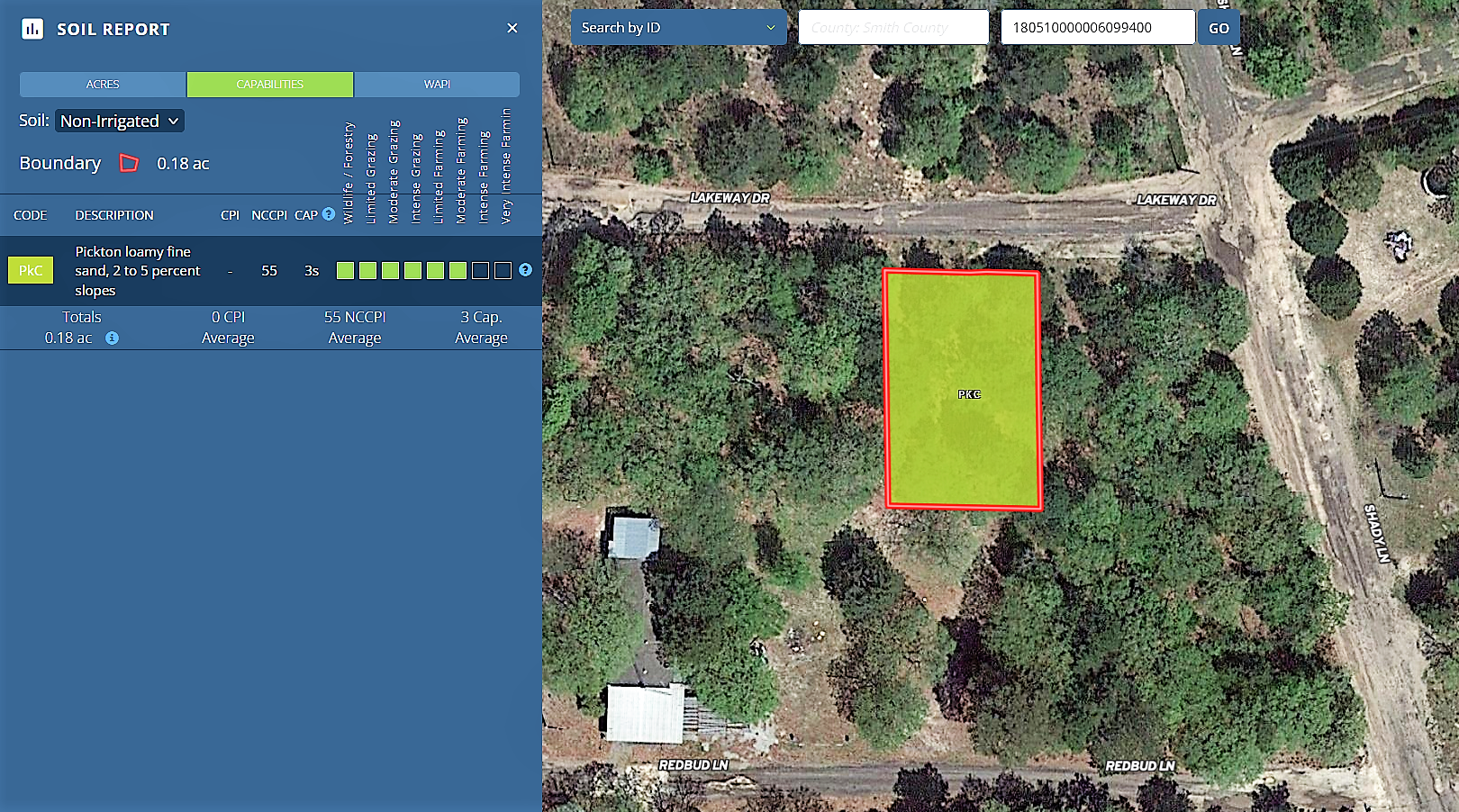
Task: Open the CAP column help icon
Action: coord(329,214)
